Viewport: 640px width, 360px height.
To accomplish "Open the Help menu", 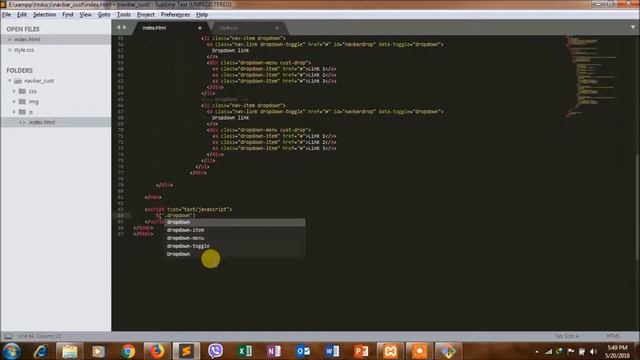I will [x=202, y=15].
